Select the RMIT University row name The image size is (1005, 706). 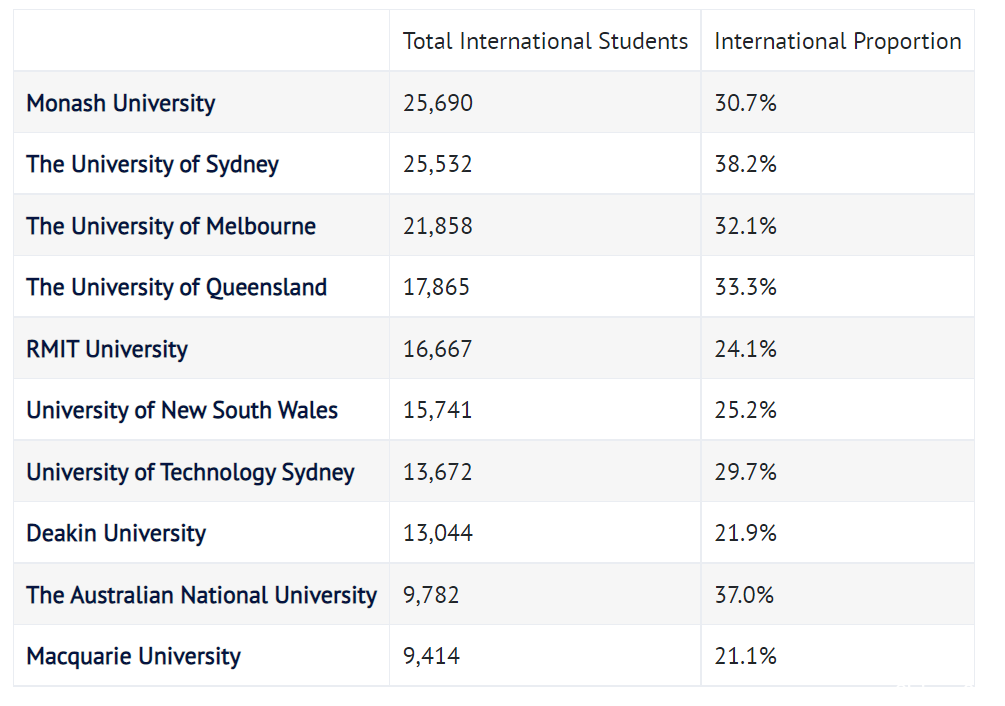point(107,349)
